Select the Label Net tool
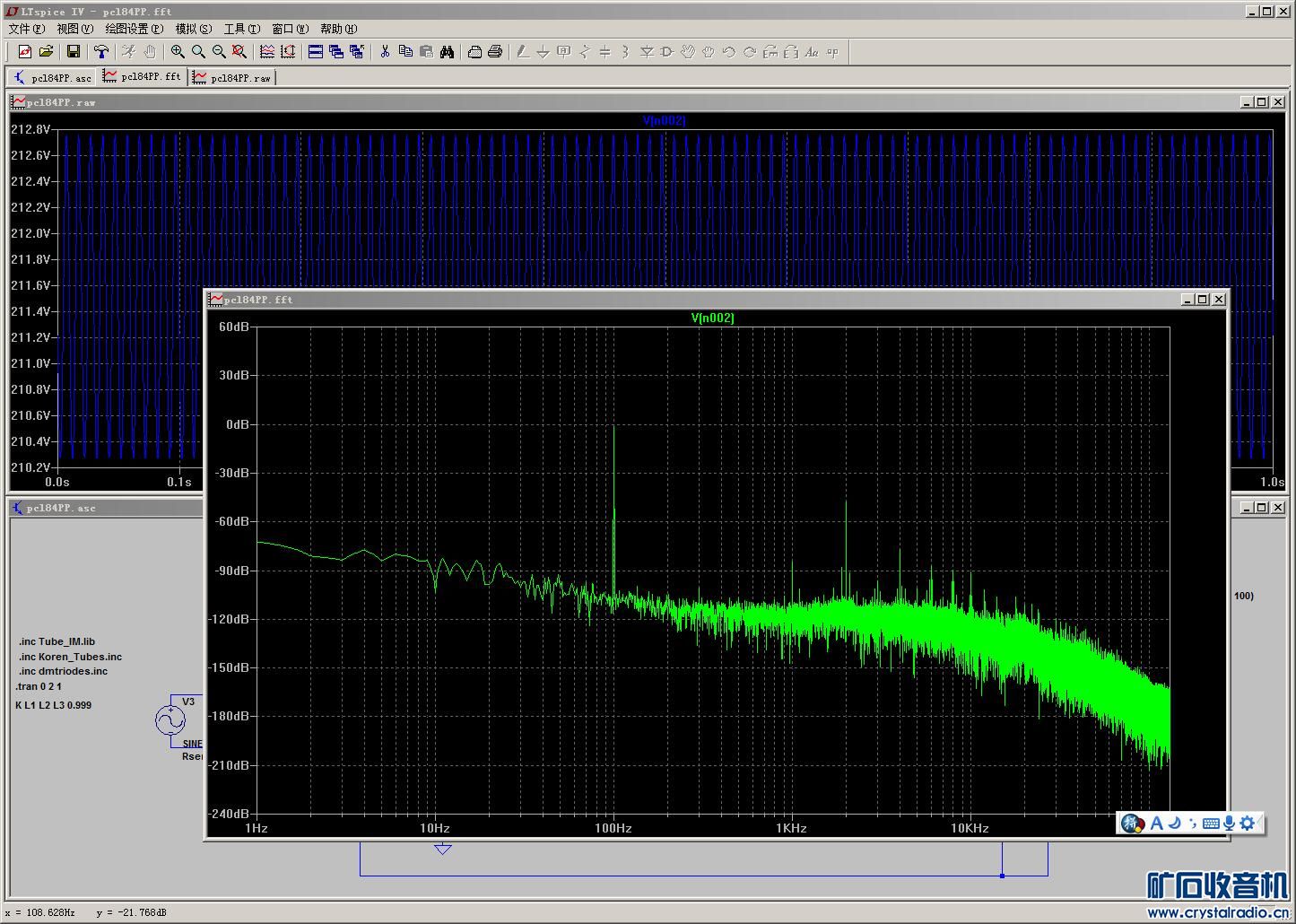The height and width of the screenshot is (924, 1296). point(564,52)
